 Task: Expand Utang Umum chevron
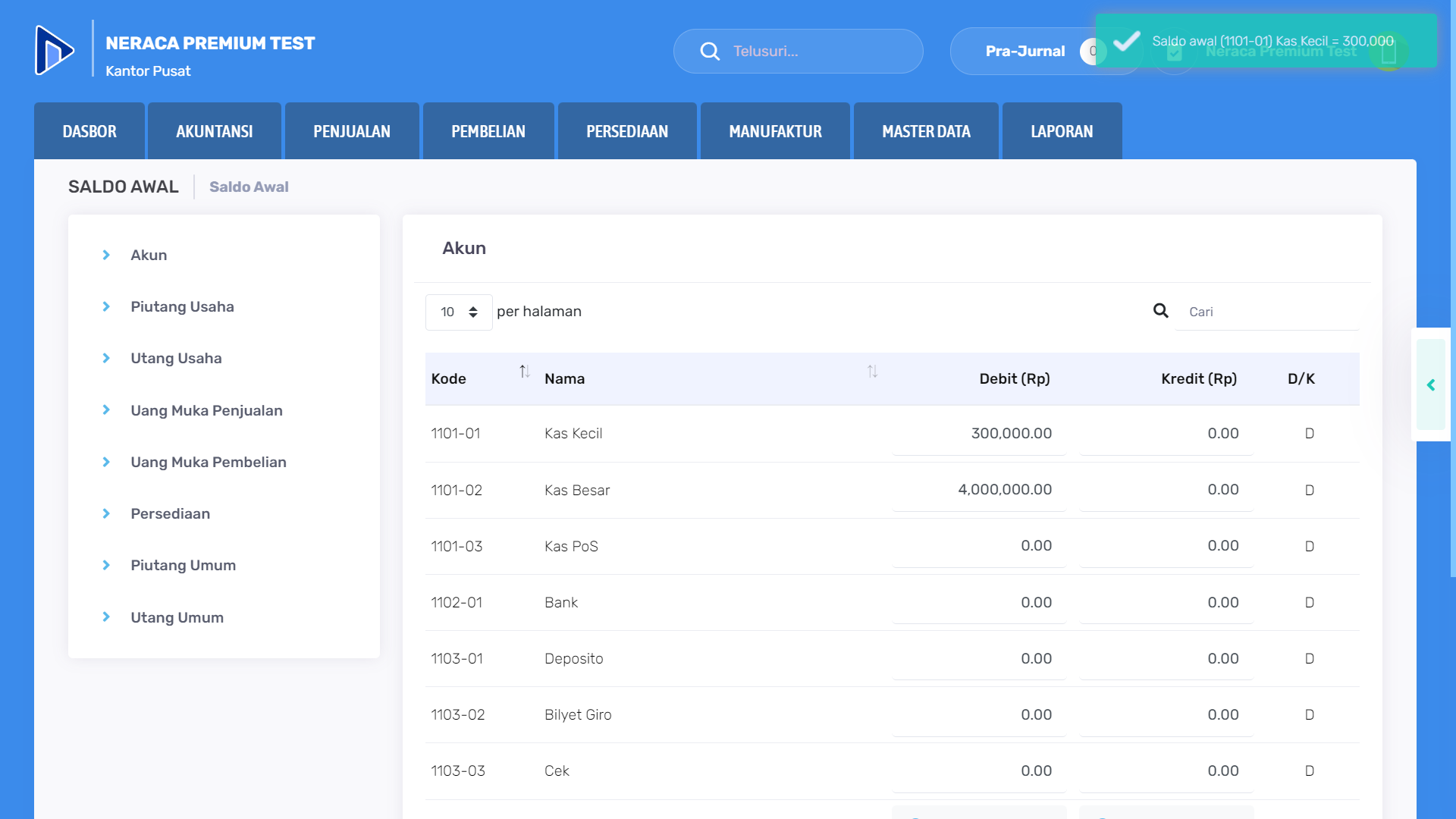tap(106, 617)
